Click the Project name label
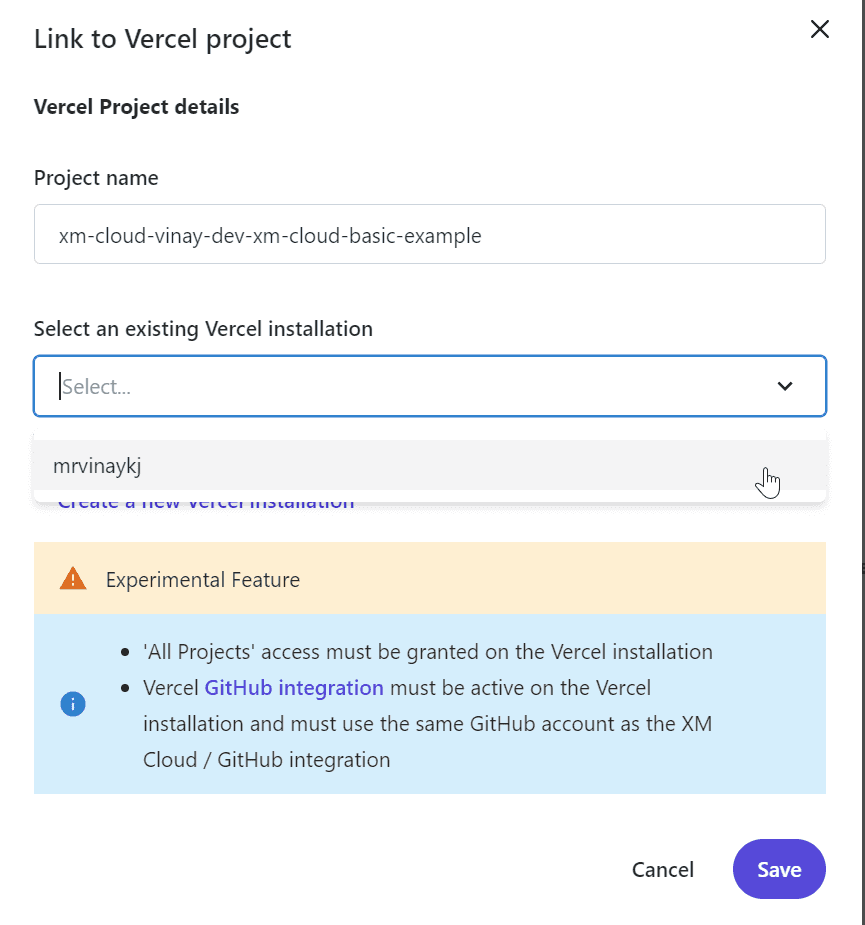The width and height of the screenshot is (865, 925). click(96, 178)
